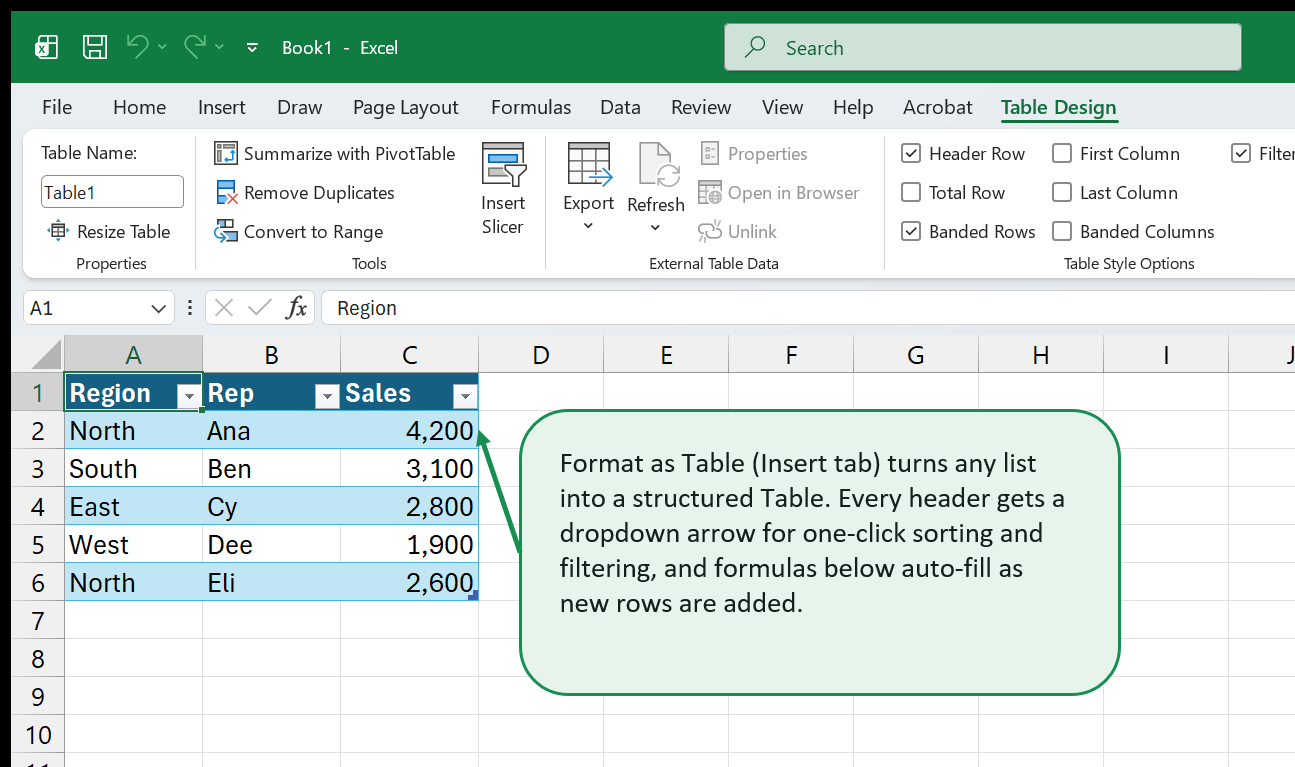
Task: Open Insert Function with the fx icon
Action: 296,308
